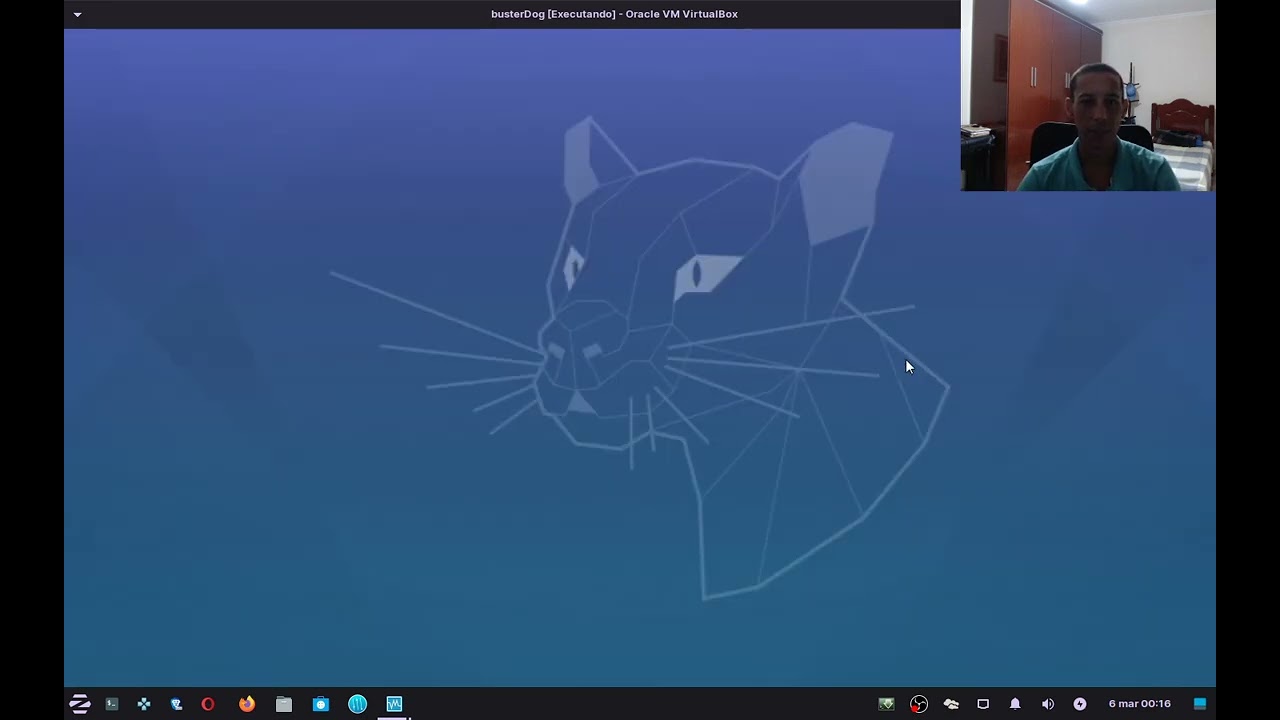Open the OBS Studio tray icon

click(x=919, y=704)
